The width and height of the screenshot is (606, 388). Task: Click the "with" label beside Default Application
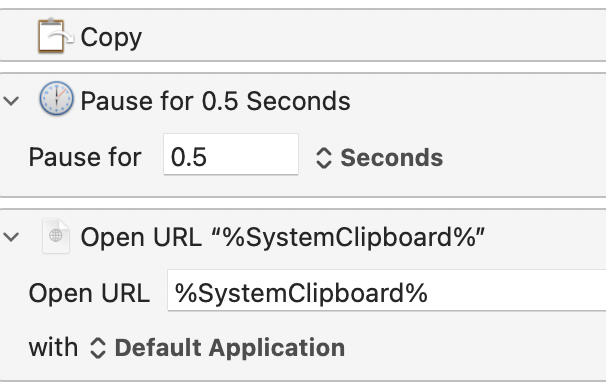[x=53, y=347]
